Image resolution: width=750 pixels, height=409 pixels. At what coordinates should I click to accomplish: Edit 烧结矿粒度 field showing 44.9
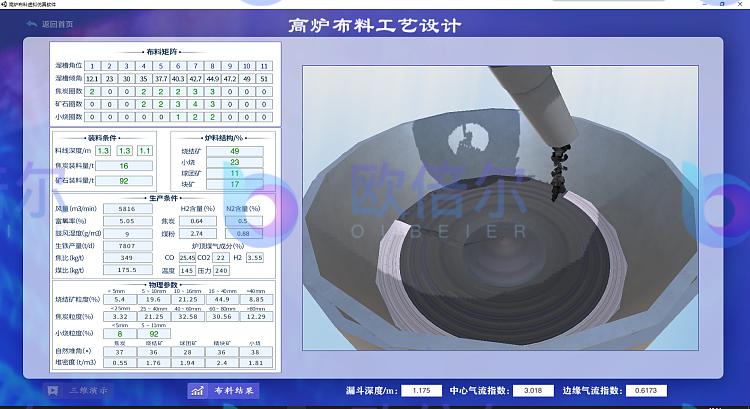coord(222,299)
